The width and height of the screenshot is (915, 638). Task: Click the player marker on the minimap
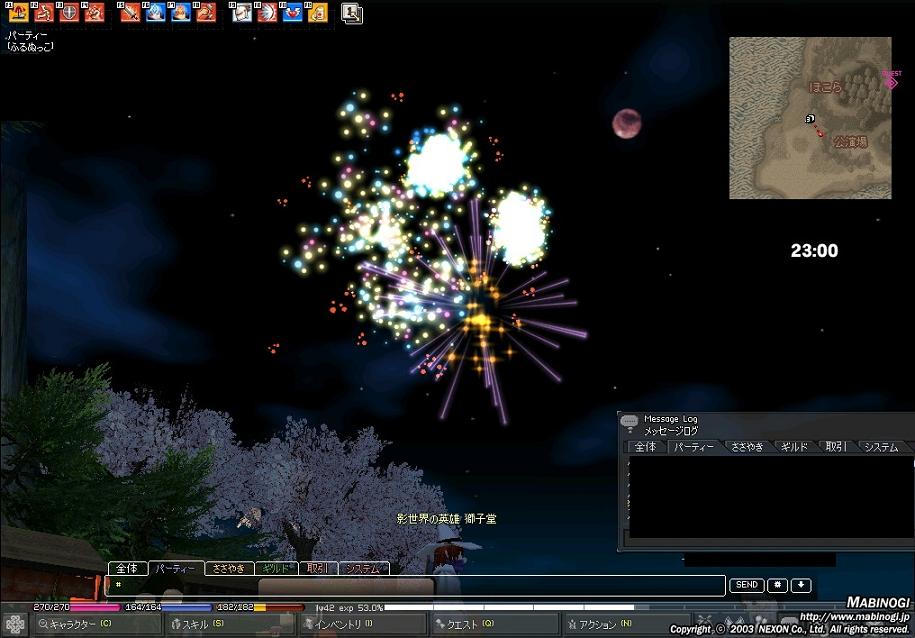[x=810, y=119]
